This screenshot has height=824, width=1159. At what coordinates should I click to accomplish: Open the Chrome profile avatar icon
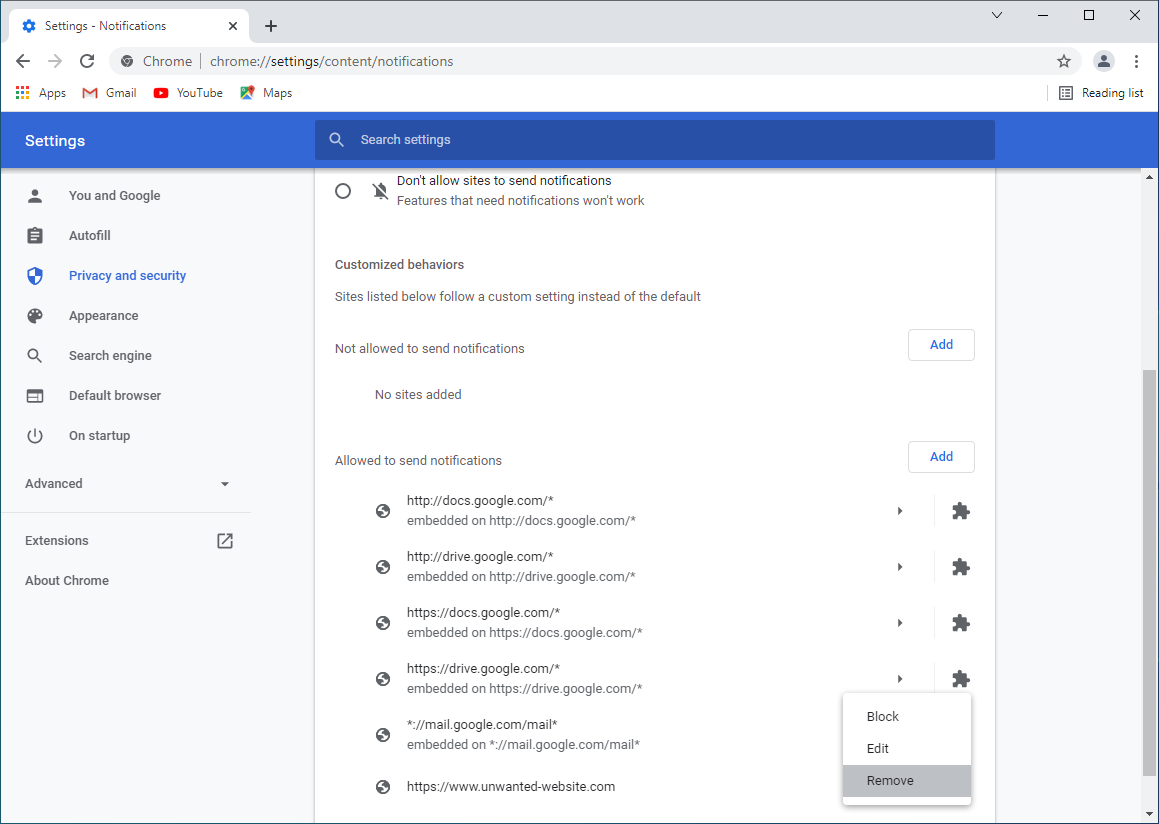1103,61
